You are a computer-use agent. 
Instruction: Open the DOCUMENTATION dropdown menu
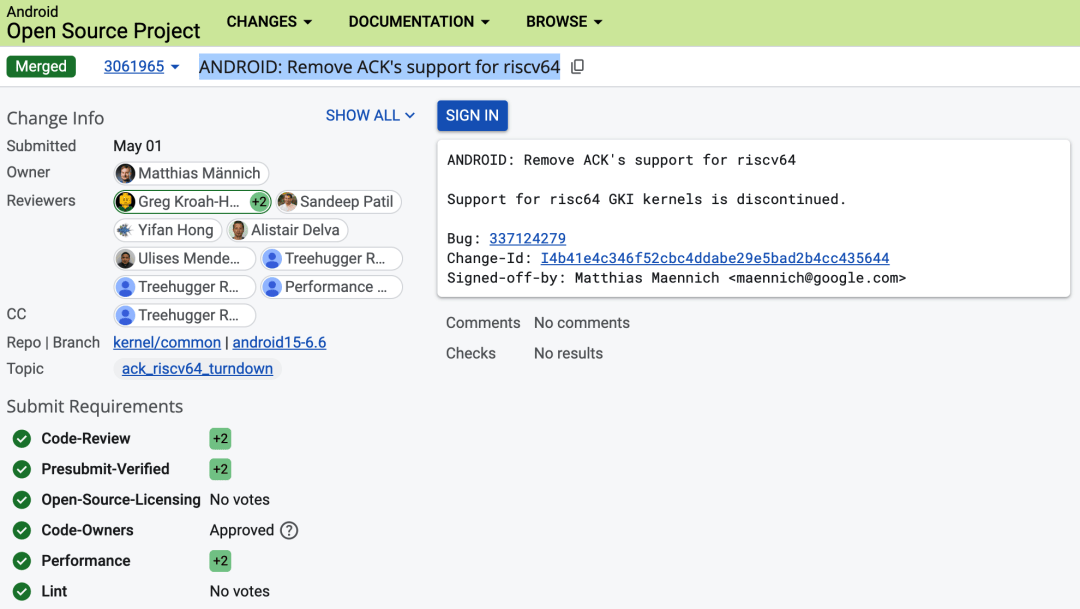pyautogui.click(x=419, y=22)
